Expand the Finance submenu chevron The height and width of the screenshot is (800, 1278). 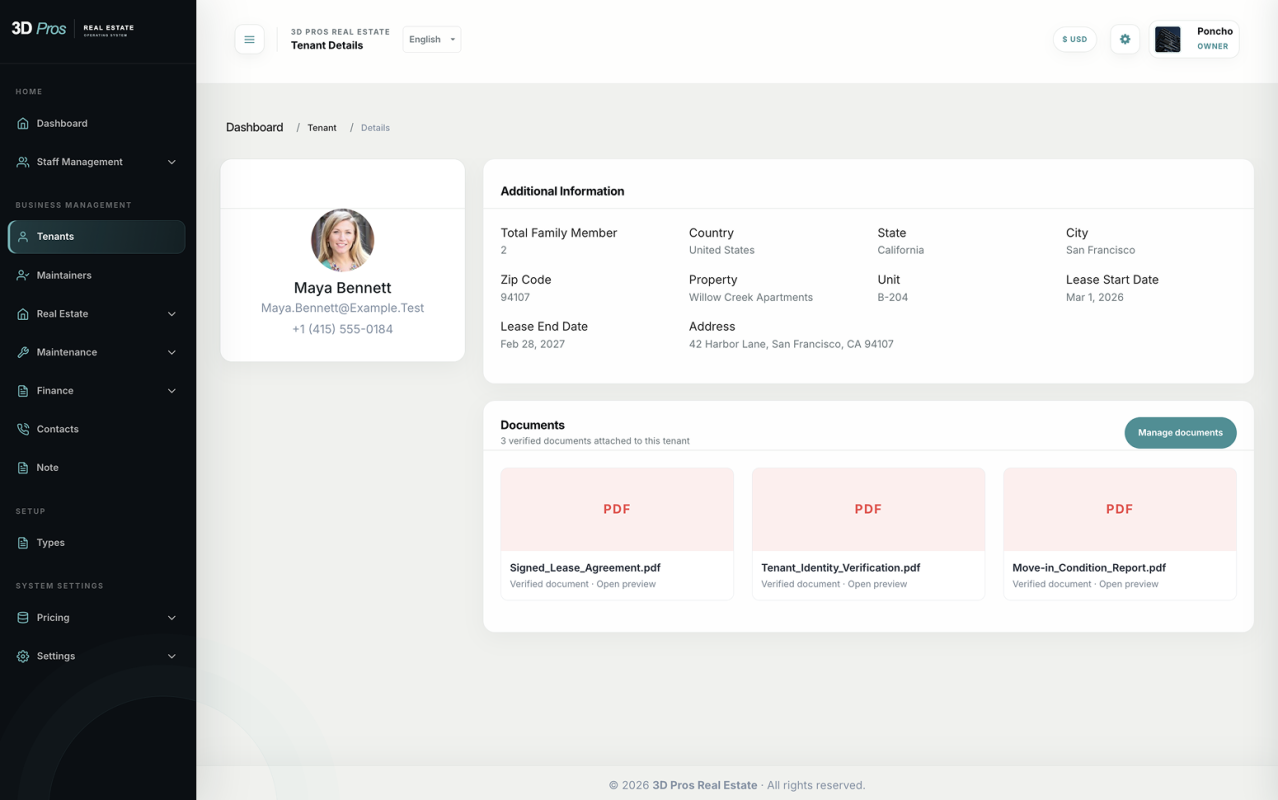click(172, 391)
